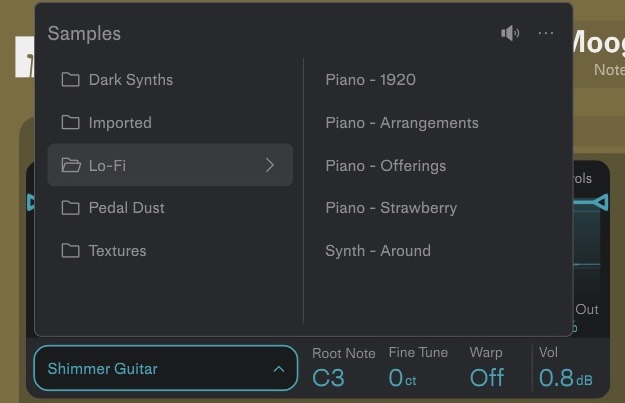Choose the Piano - Offerings sample
The width and height of the screenshot is (625, 403).
coord(385,165)
